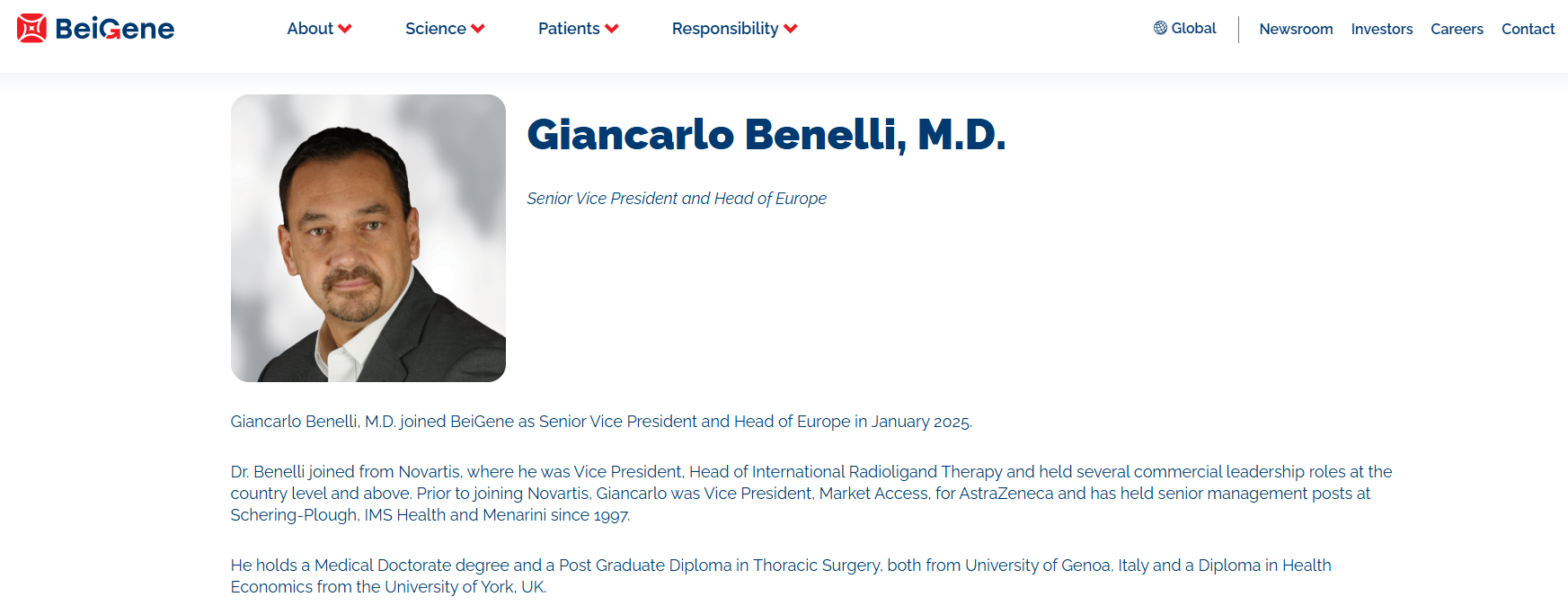Visit the Careers page
The image size is (1568, 606).
(1457, 29)
